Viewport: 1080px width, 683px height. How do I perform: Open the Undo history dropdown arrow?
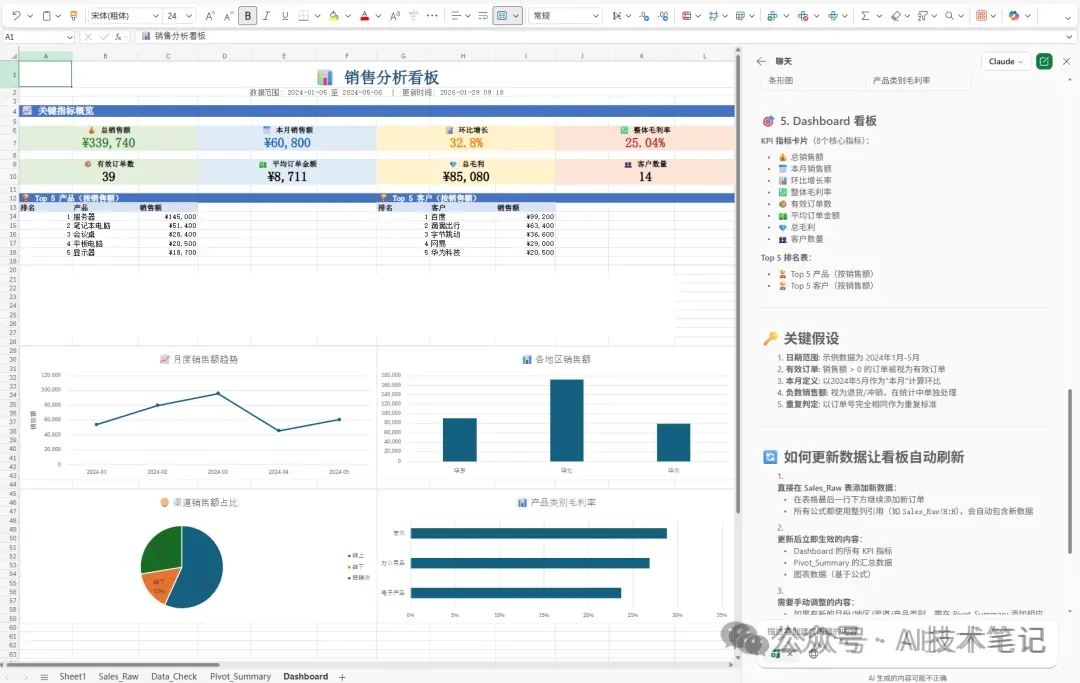(x=30, y=15)
